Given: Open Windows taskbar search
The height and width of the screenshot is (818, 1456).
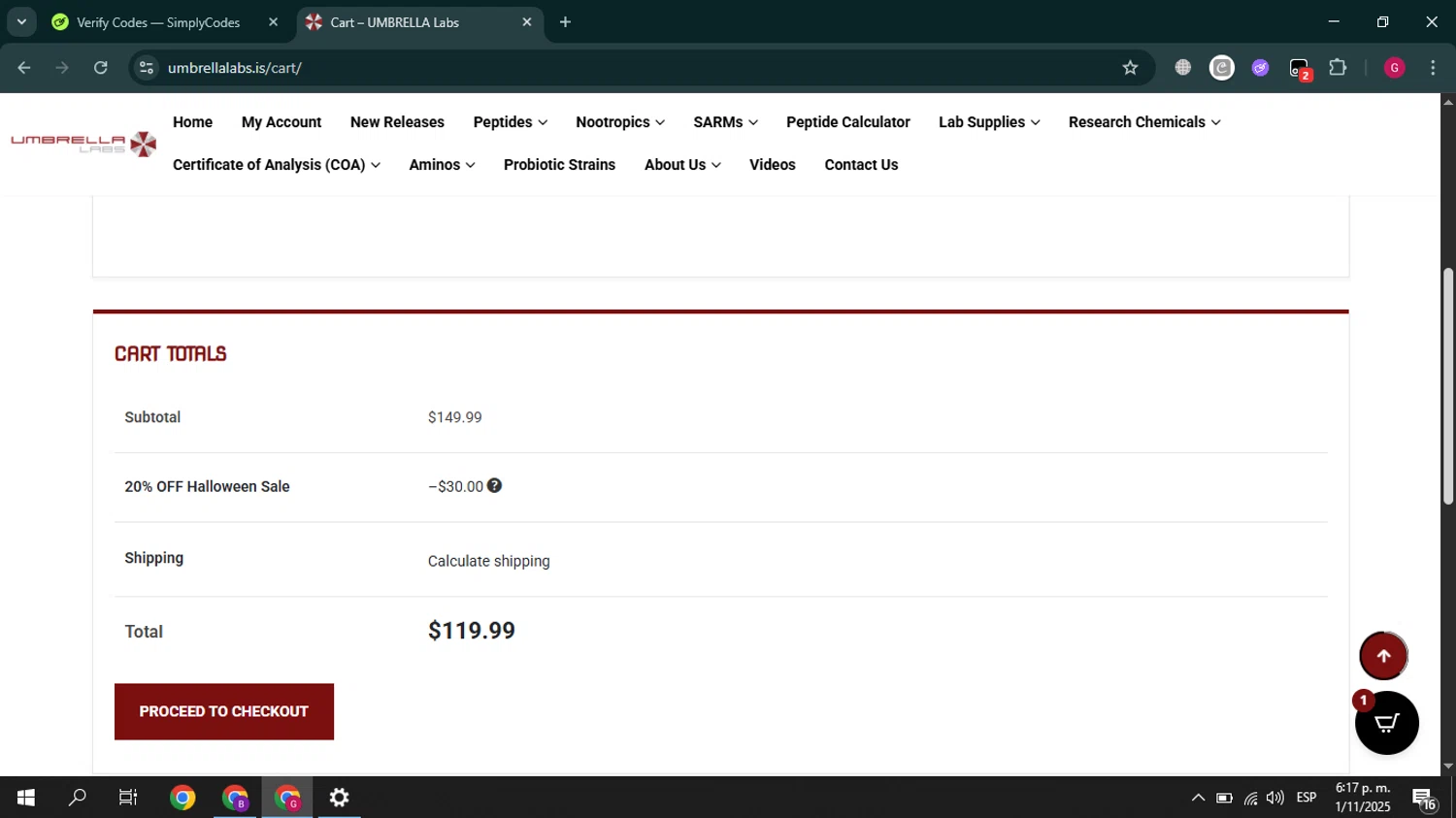Looking at the screenshot, I should point(77,798).
